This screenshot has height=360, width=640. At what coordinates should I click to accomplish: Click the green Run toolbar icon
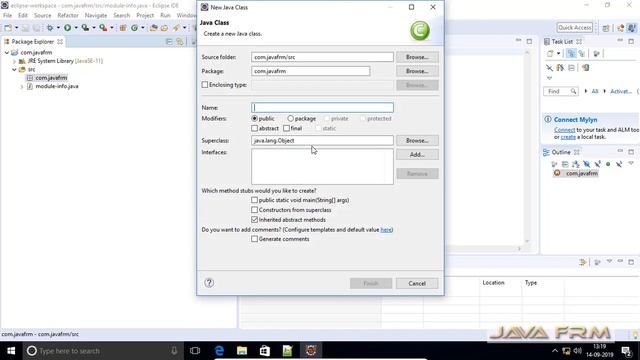(x=67, y=28)
